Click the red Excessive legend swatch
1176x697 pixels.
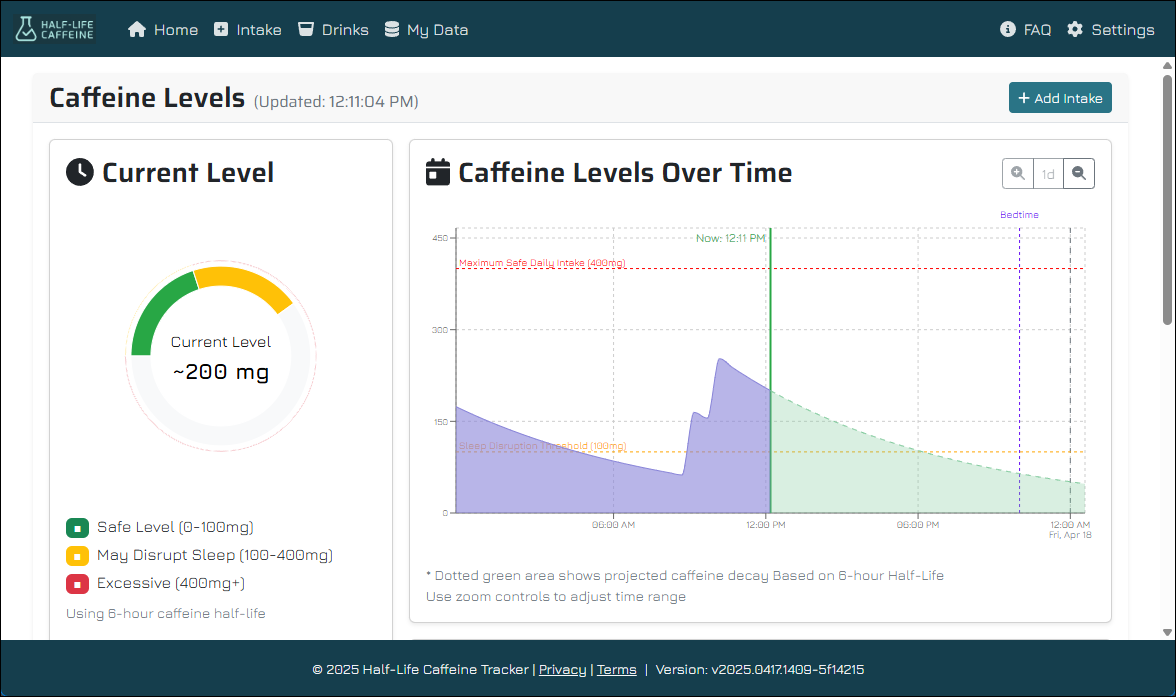(x=78, y=583)
